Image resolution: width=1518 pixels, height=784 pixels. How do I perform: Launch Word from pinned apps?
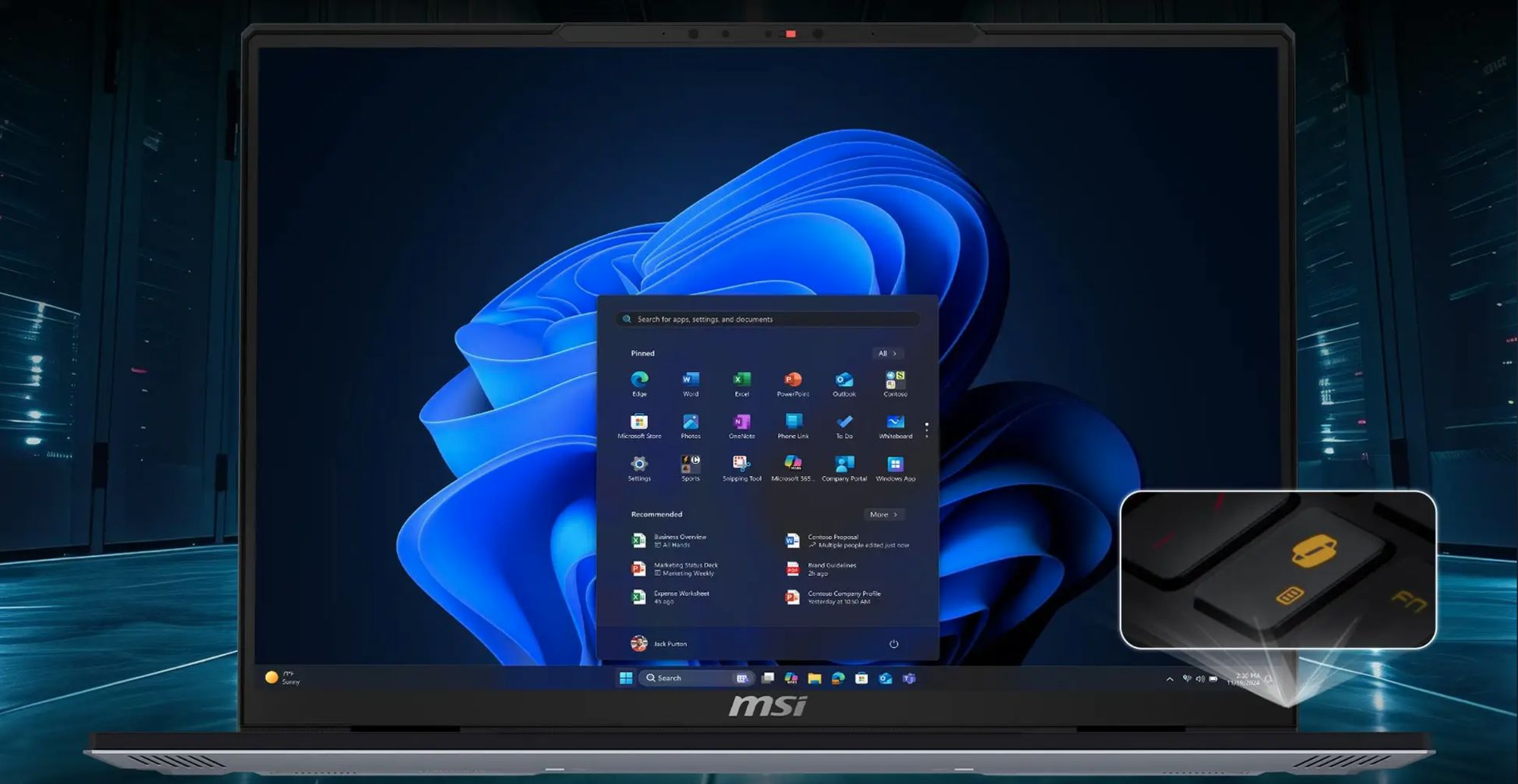point(690,383)
